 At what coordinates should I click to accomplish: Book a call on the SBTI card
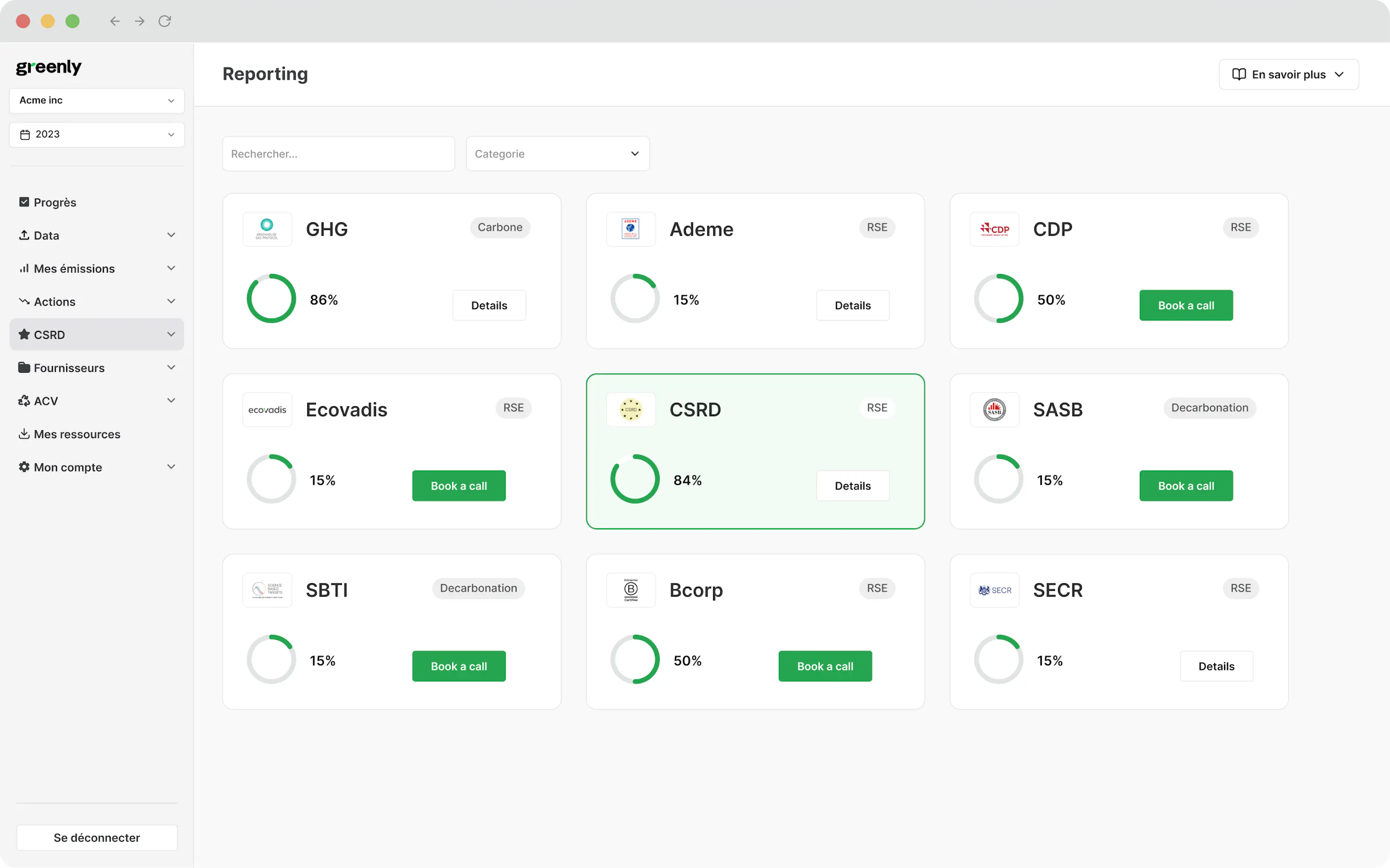[x=459, y=666]
